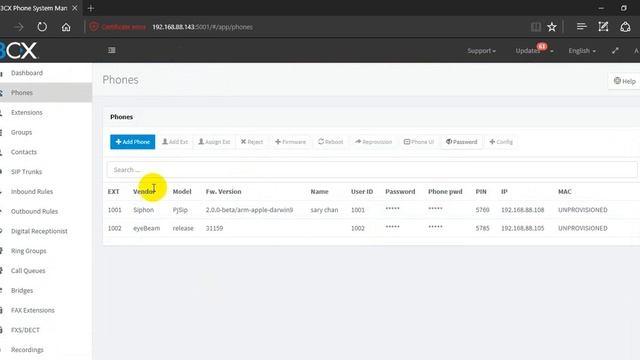Image resolution: width=640 pixels, height=360 pixels.
Task: Sort by Fw. Version column header
Action: pos(223,192)
